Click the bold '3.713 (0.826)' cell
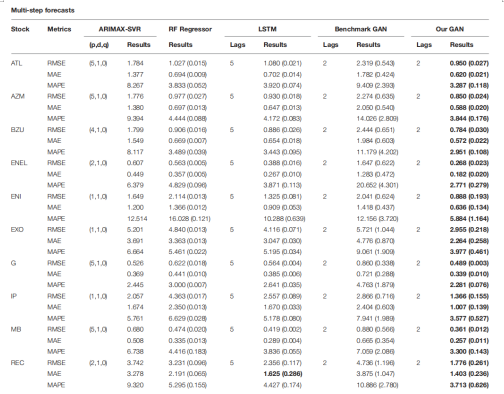Viewport: 504px width, 394px height. (469, 385)
